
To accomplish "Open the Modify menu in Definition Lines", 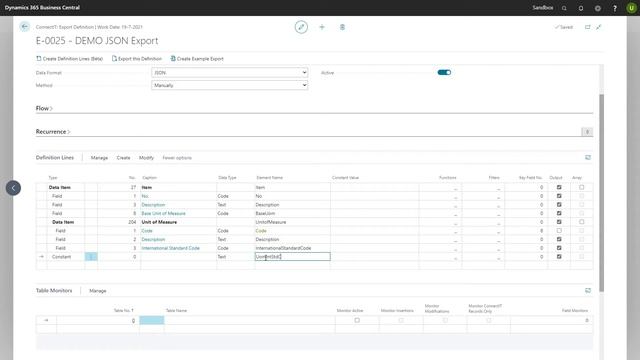I will (146, 158).
